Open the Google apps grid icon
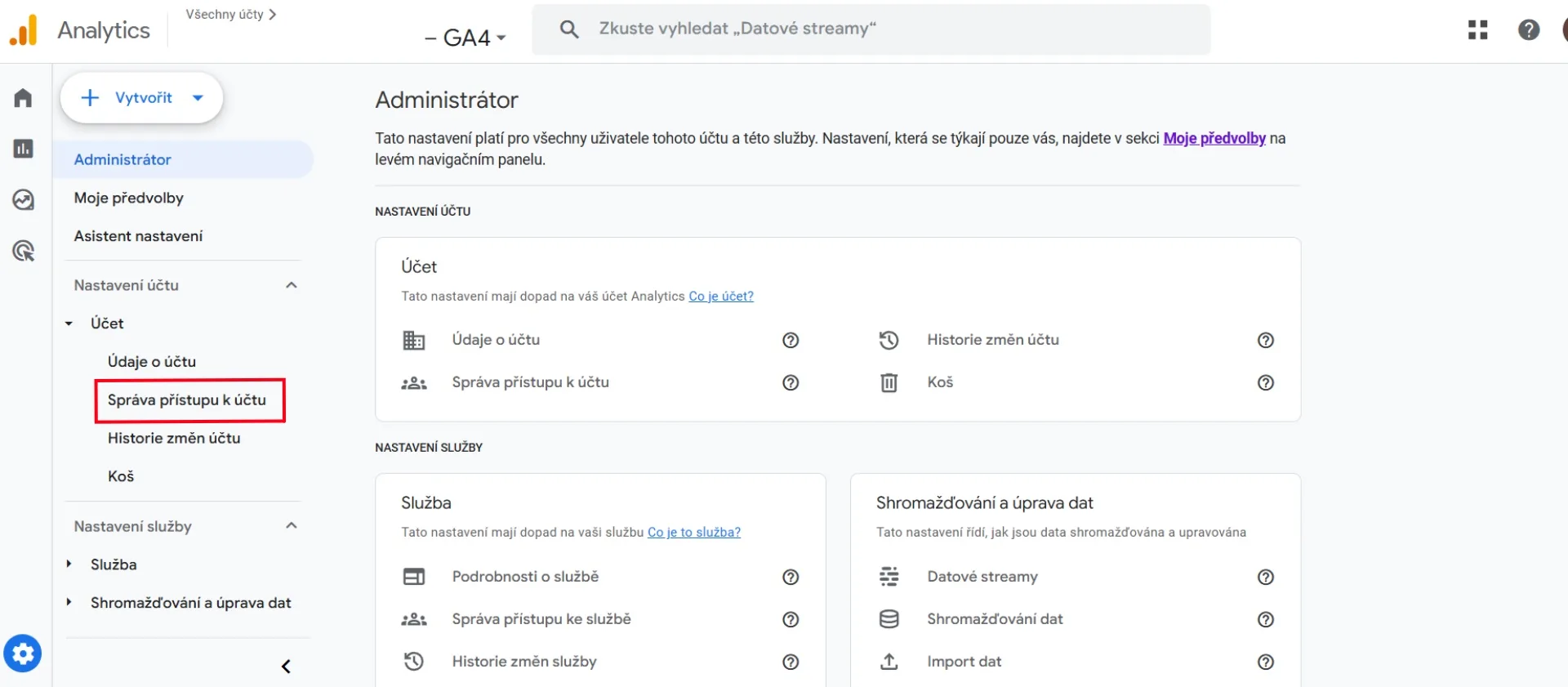 tap(1477, 30)
